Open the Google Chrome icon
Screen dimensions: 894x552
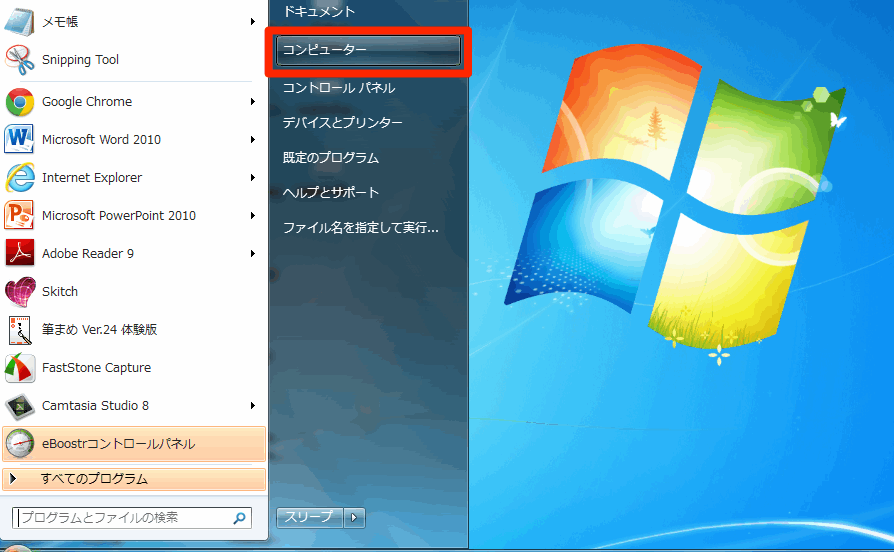[19, 102]
